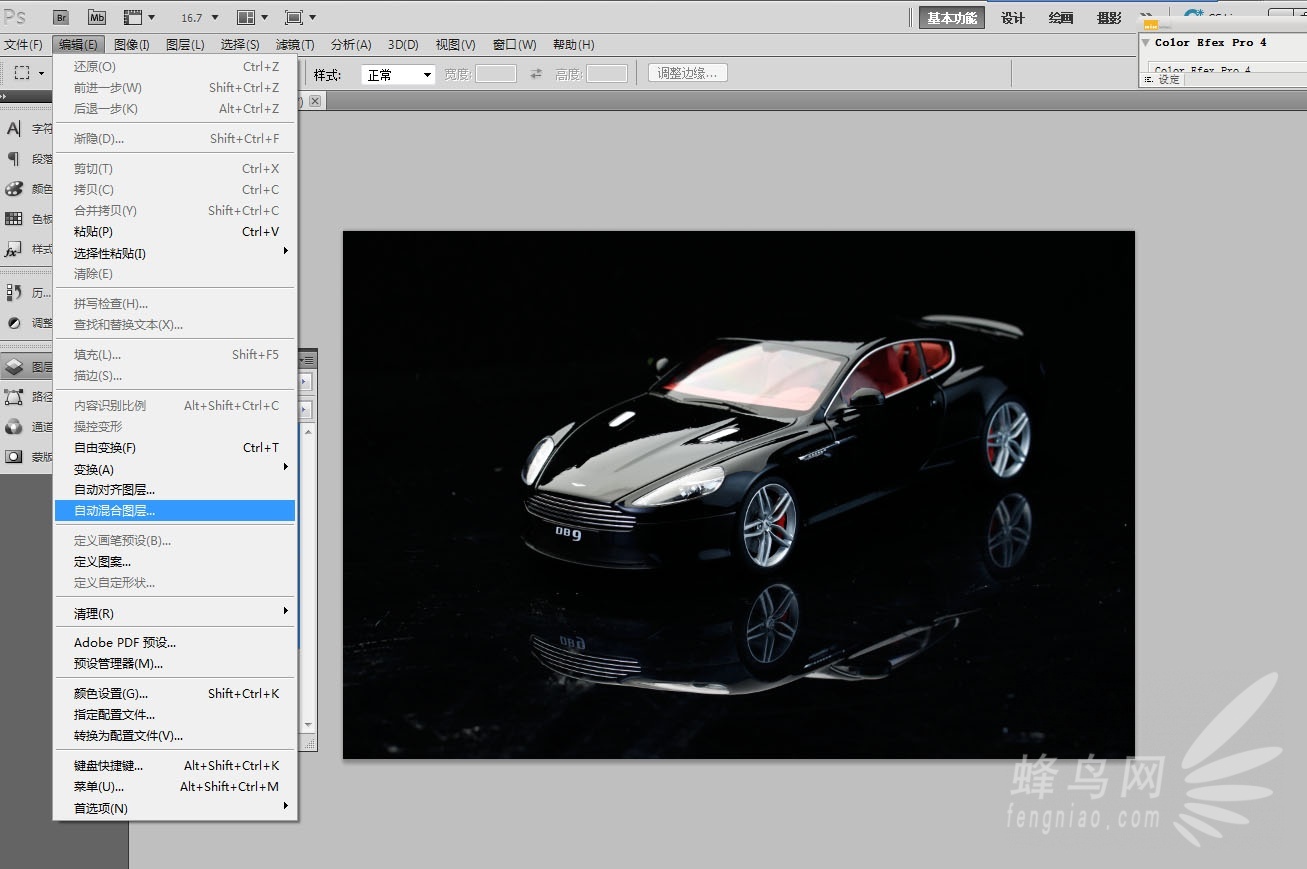Open the view extras filmstrip icon

pyautogui.click(x=138, y=17)
